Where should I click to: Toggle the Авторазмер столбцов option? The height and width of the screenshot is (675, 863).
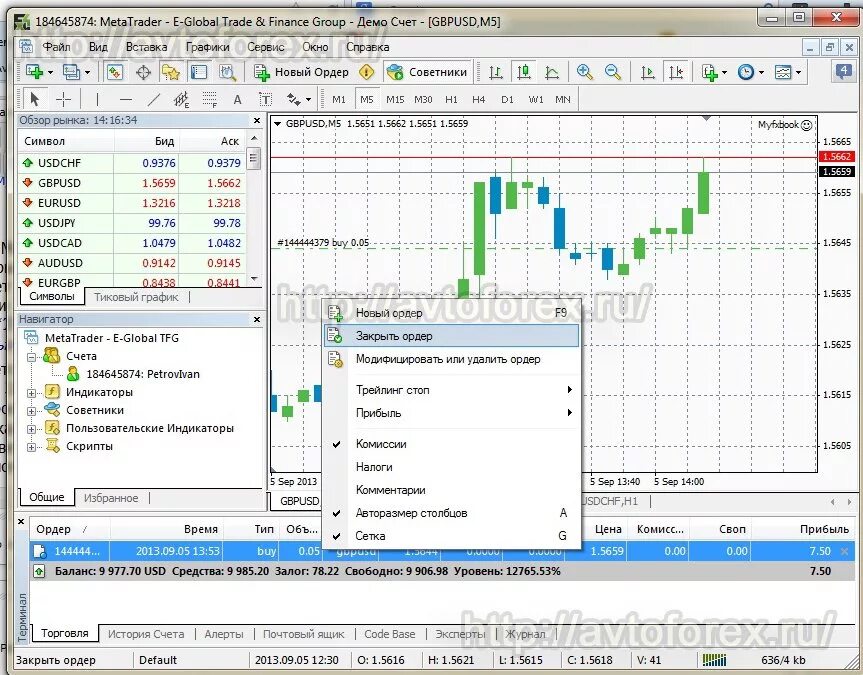tap(452, 513)
